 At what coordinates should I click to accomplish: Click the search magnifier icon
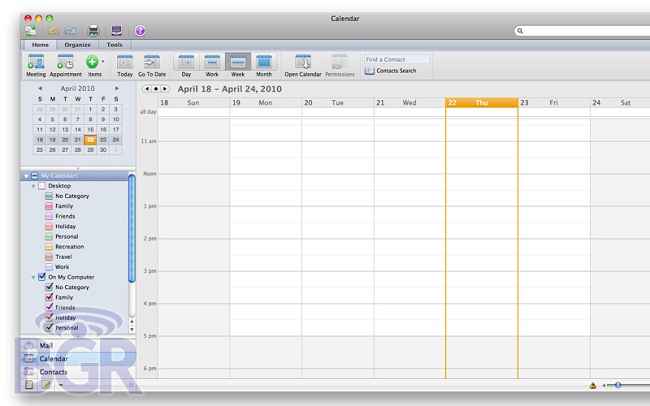point(520,31)
